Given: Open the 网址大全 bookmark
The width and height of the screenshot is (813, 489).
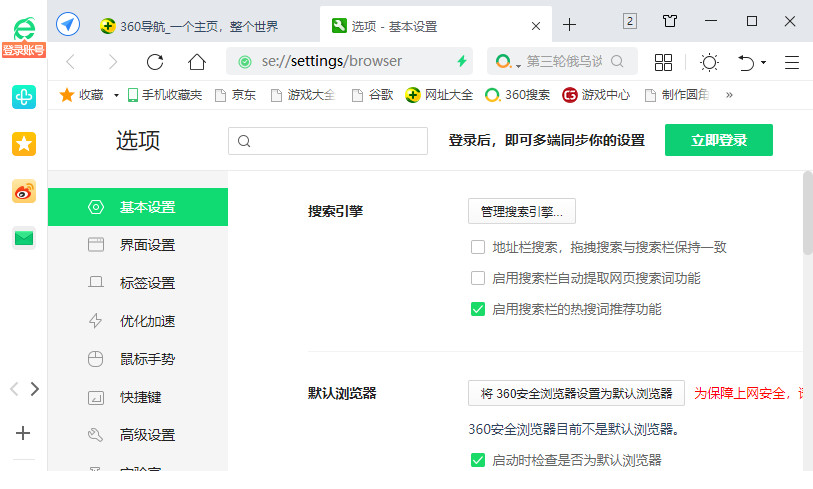Looking at the screenshot, I should 439,95.
